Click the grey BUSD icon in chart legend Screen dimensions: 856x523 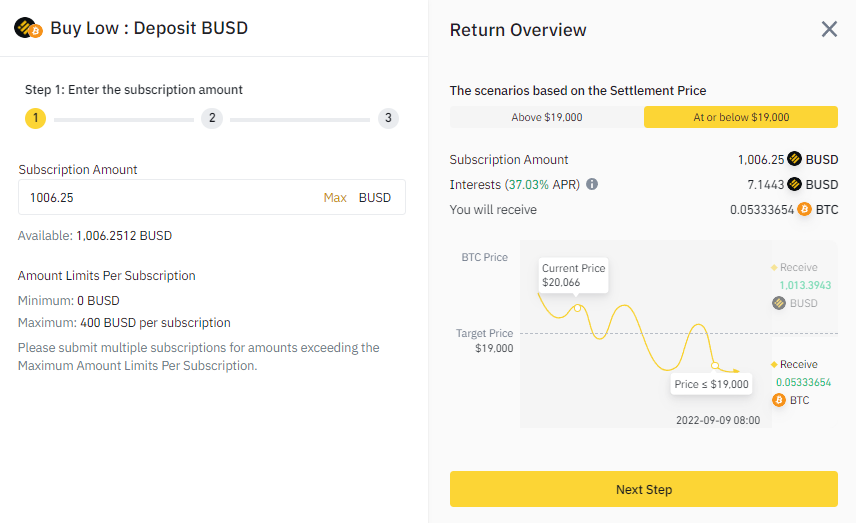pos(779,303)
